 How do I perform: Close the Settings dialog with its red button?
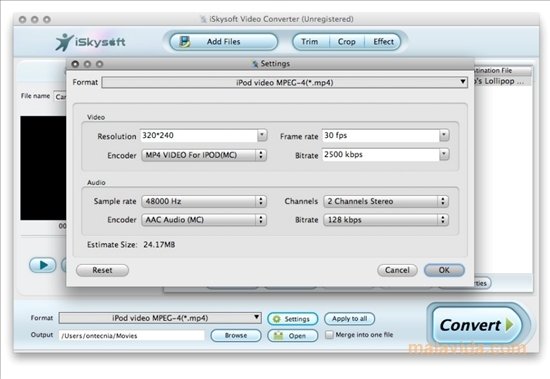click(x=75, y=64)
